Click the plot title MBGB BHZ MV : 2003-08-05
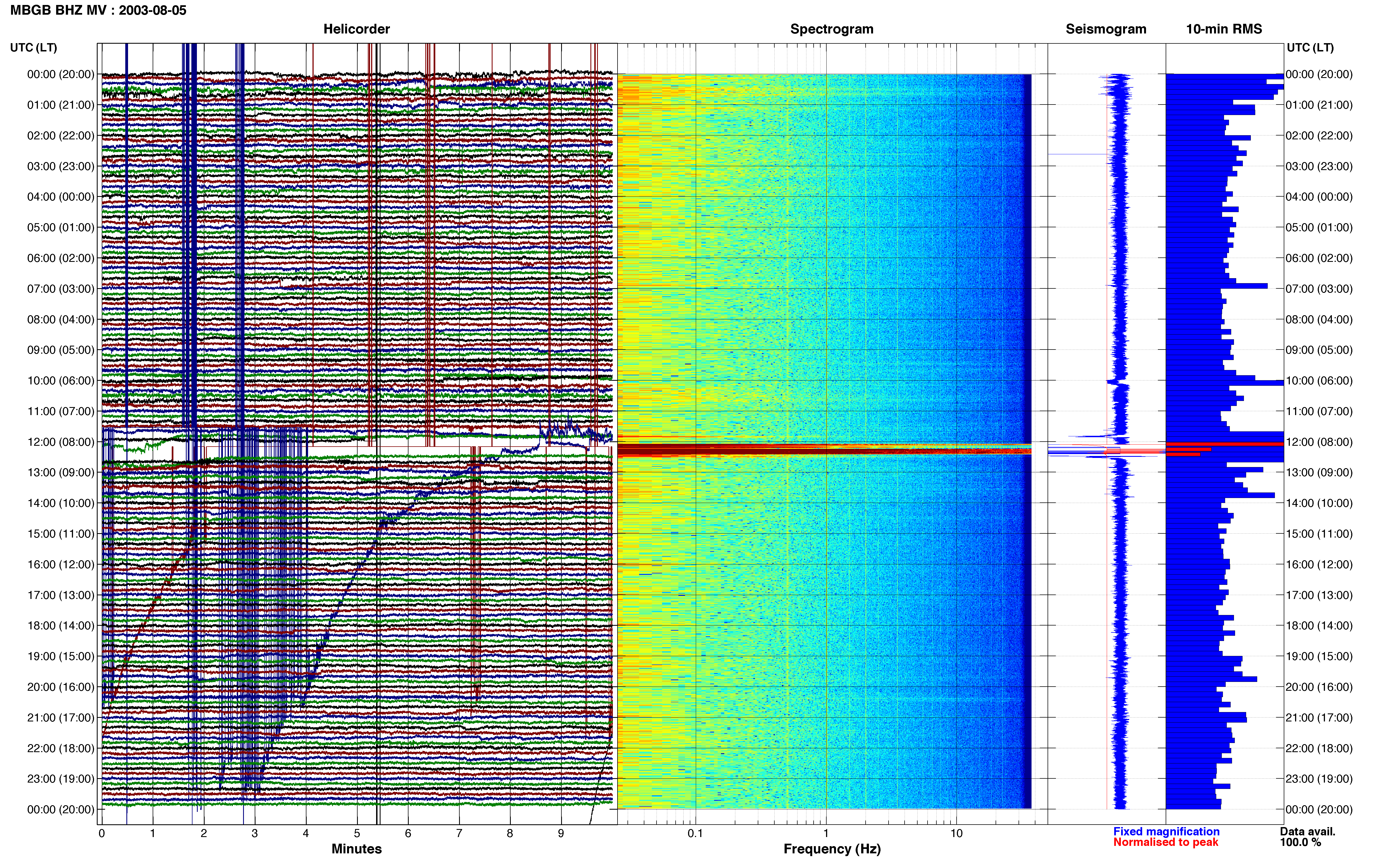This screenshot has width=1388, height=868. tap(98, 10)
